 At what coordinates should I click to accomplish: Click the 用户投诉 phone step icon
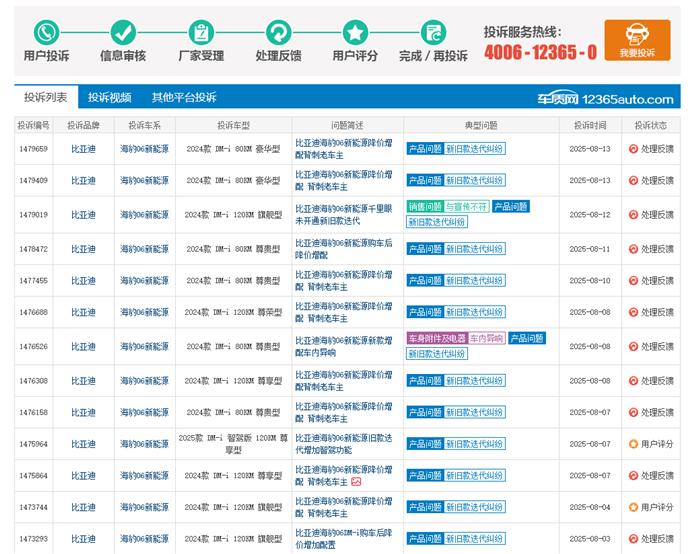tap(46, 32)
